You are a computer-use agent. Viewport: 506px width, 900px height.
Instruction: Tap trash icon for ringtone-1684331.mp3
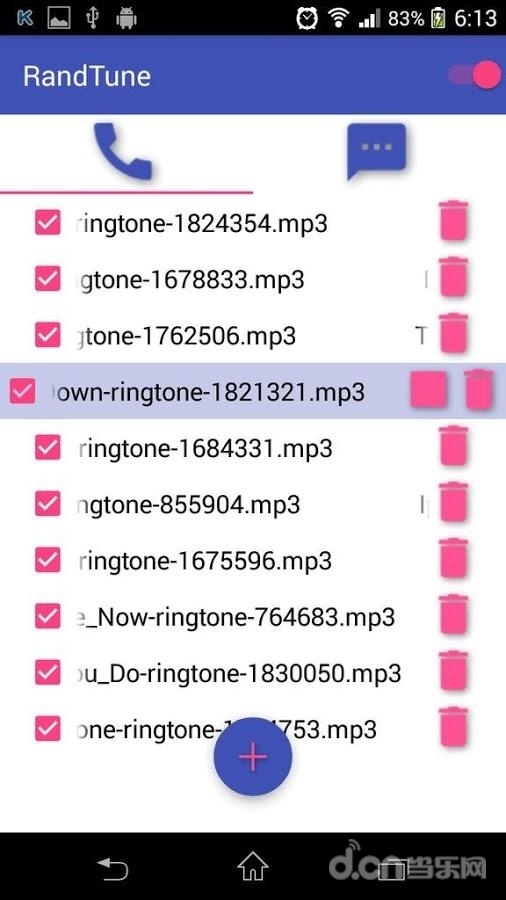454,445
